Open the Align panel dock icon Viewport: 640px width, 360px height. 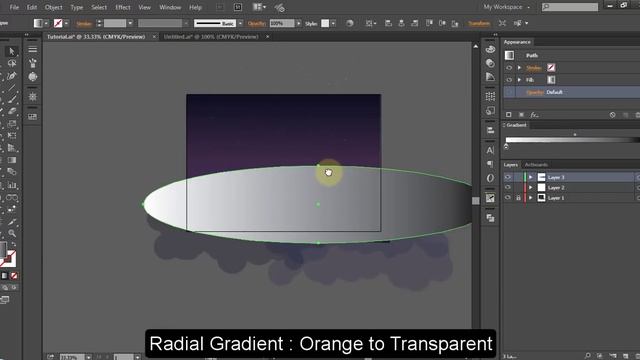click(490, 130)
